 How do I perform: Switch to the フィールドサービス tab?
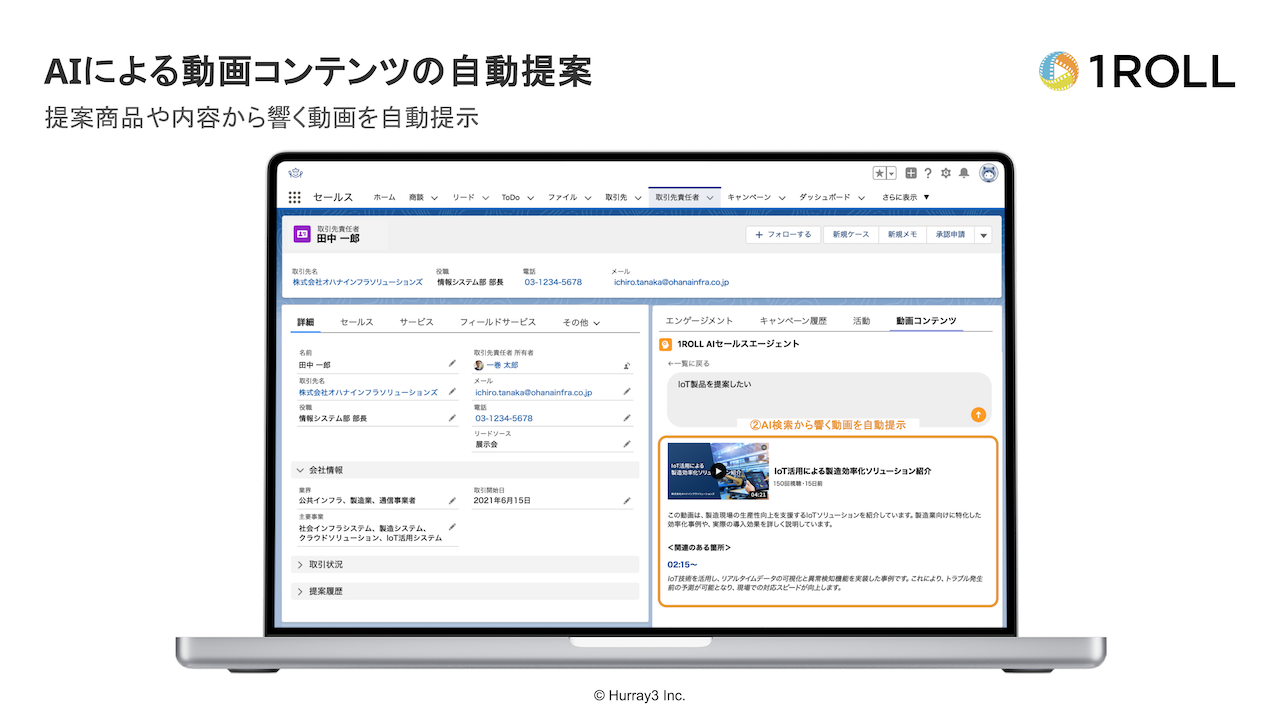coord(498,322)
